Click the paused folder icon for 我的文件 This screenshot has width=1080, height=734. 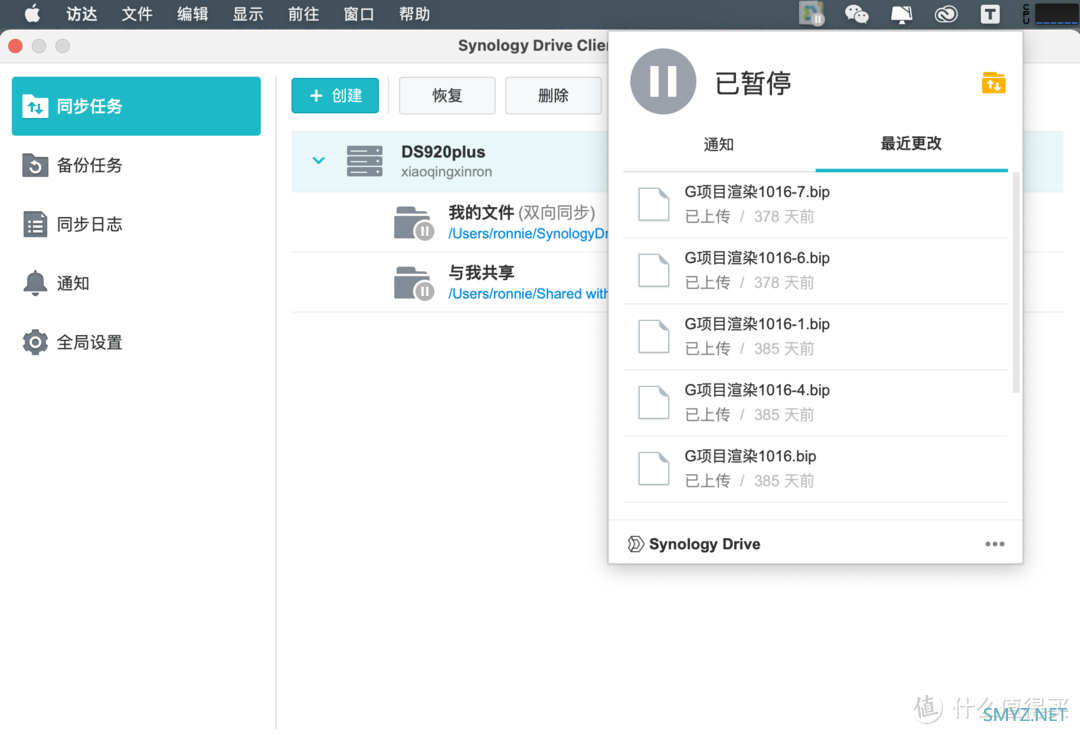pyautogui.click(x=413, y=223)
